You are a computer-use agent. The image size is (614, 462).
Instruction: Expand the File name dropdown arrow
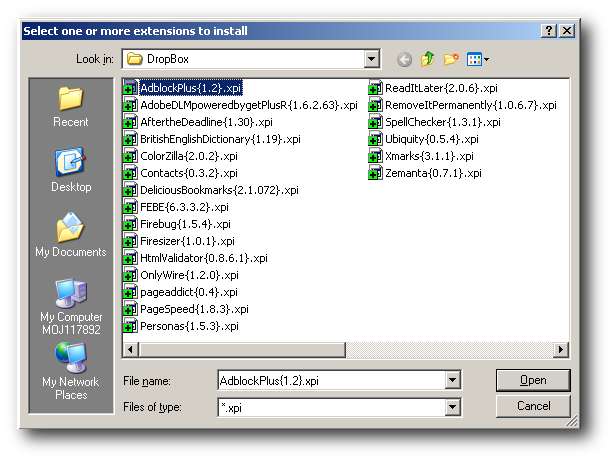tap(453, 381)
